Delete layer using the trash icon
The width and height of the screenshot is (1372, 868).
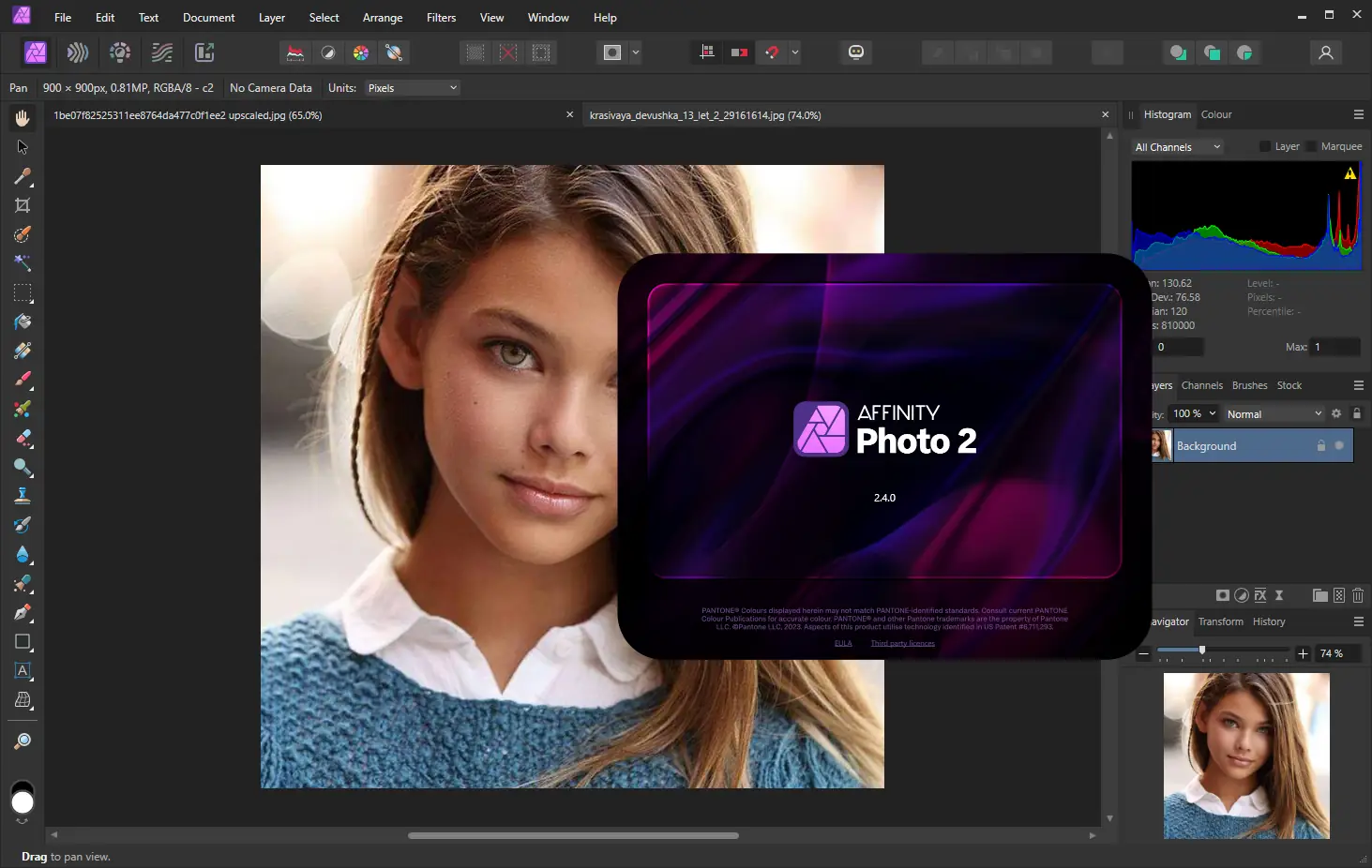click(1357, 595)
